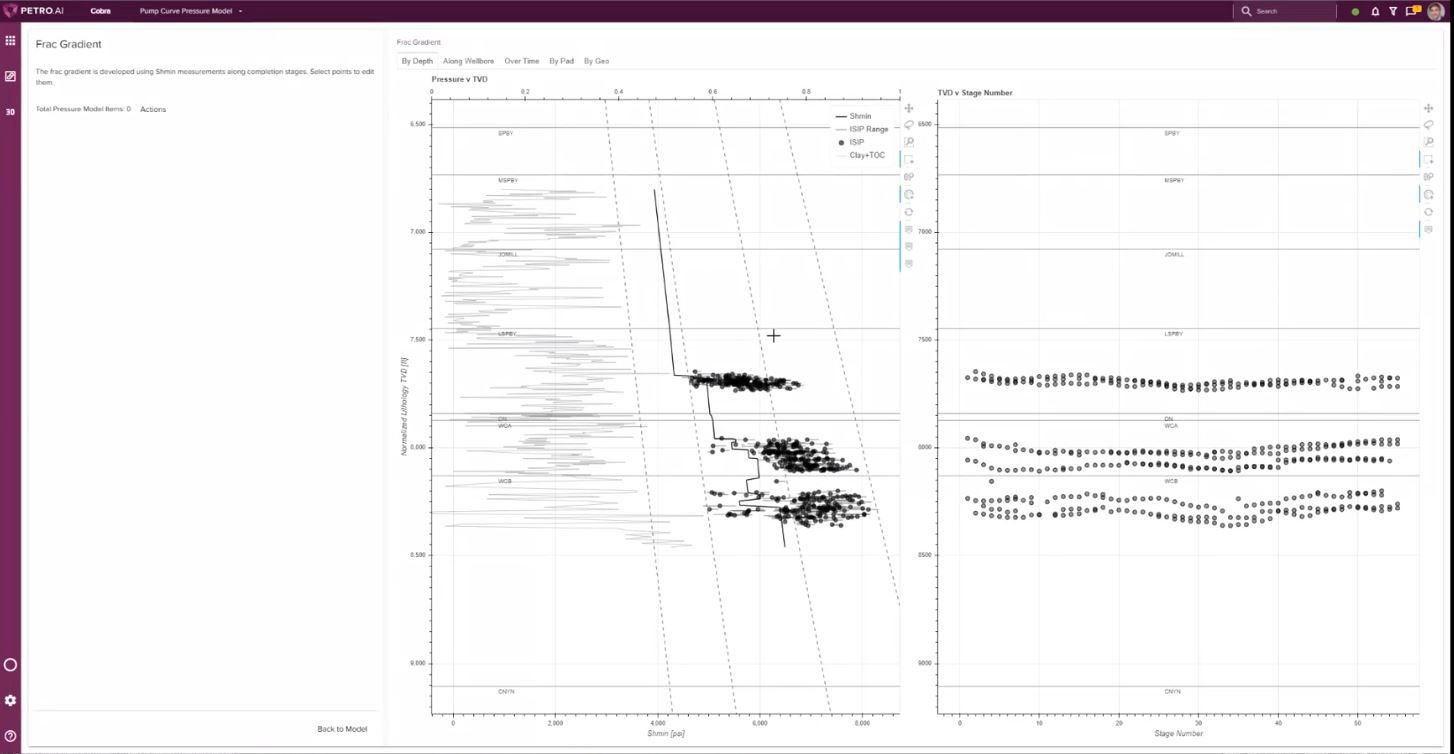Toggle first hover tool on Pressure v TVD plot

(x=909, y=229)
